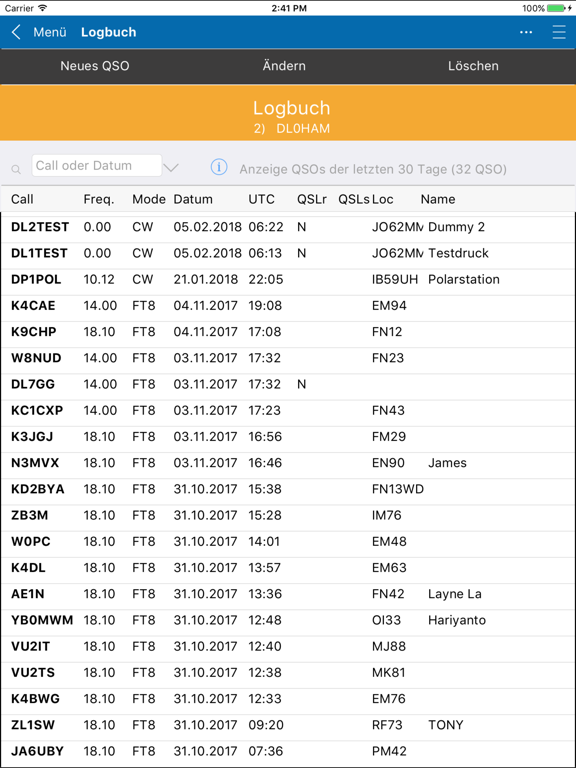The image size is (576, 768).
Task: Tap Löschen to delete QSO
Action: point(473,66)
